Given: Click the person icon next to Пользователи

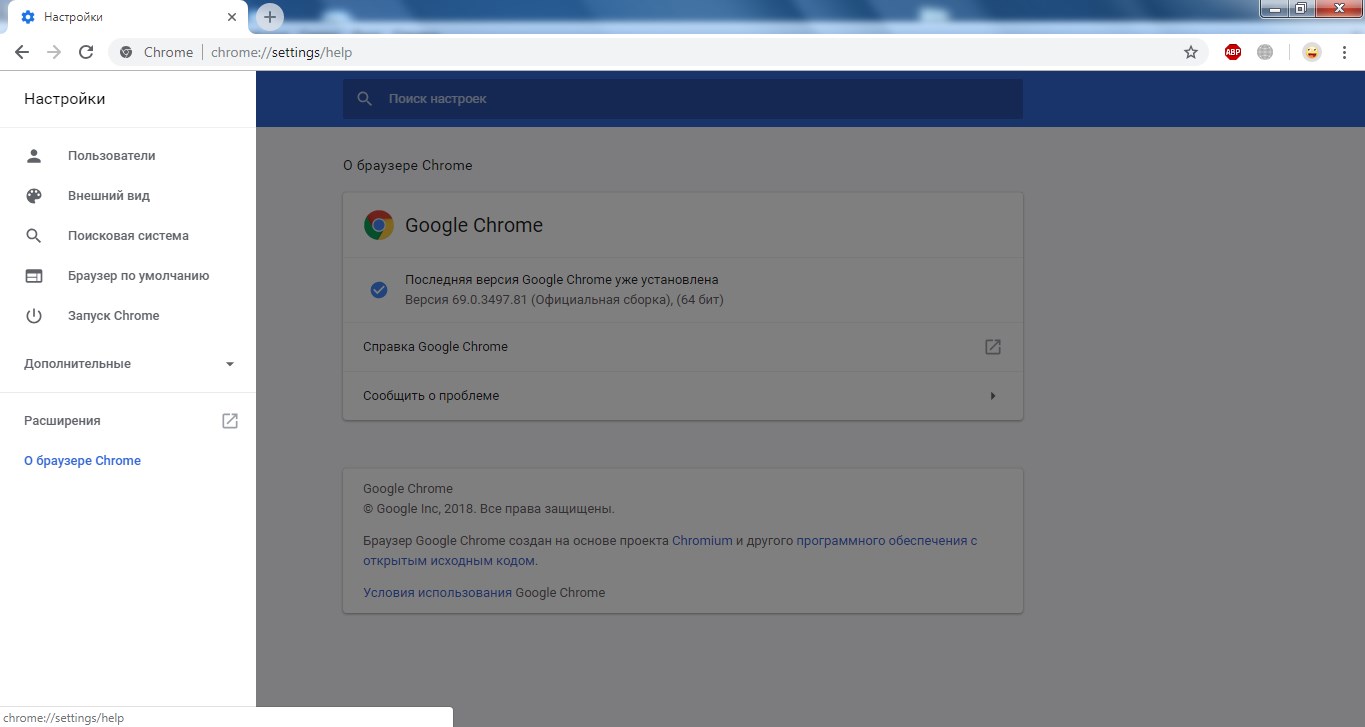Looking at the screenshot, I should pyautogui.click(x=34, y=156).
